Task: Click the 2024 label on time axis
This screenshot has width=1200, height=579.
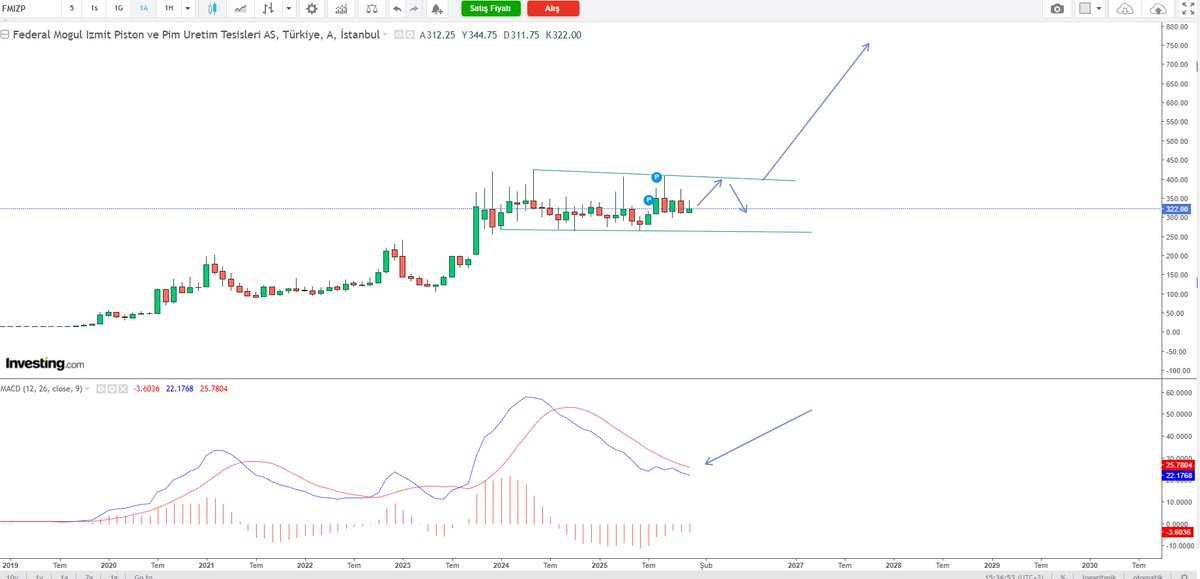Action: tap(500, 564)
